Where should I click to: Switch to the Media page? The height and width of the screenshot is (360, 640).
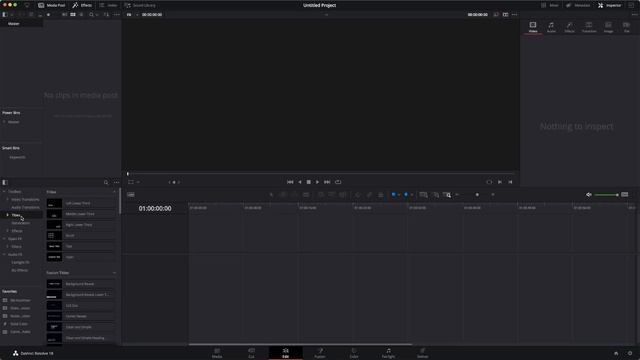217,353
